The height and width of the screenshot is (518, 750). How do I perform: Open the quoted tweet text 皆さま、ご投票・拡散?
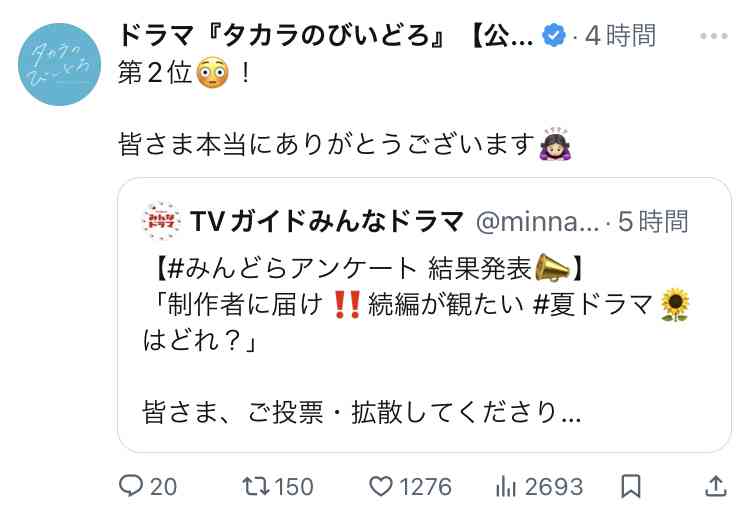(x=362, y=412)
